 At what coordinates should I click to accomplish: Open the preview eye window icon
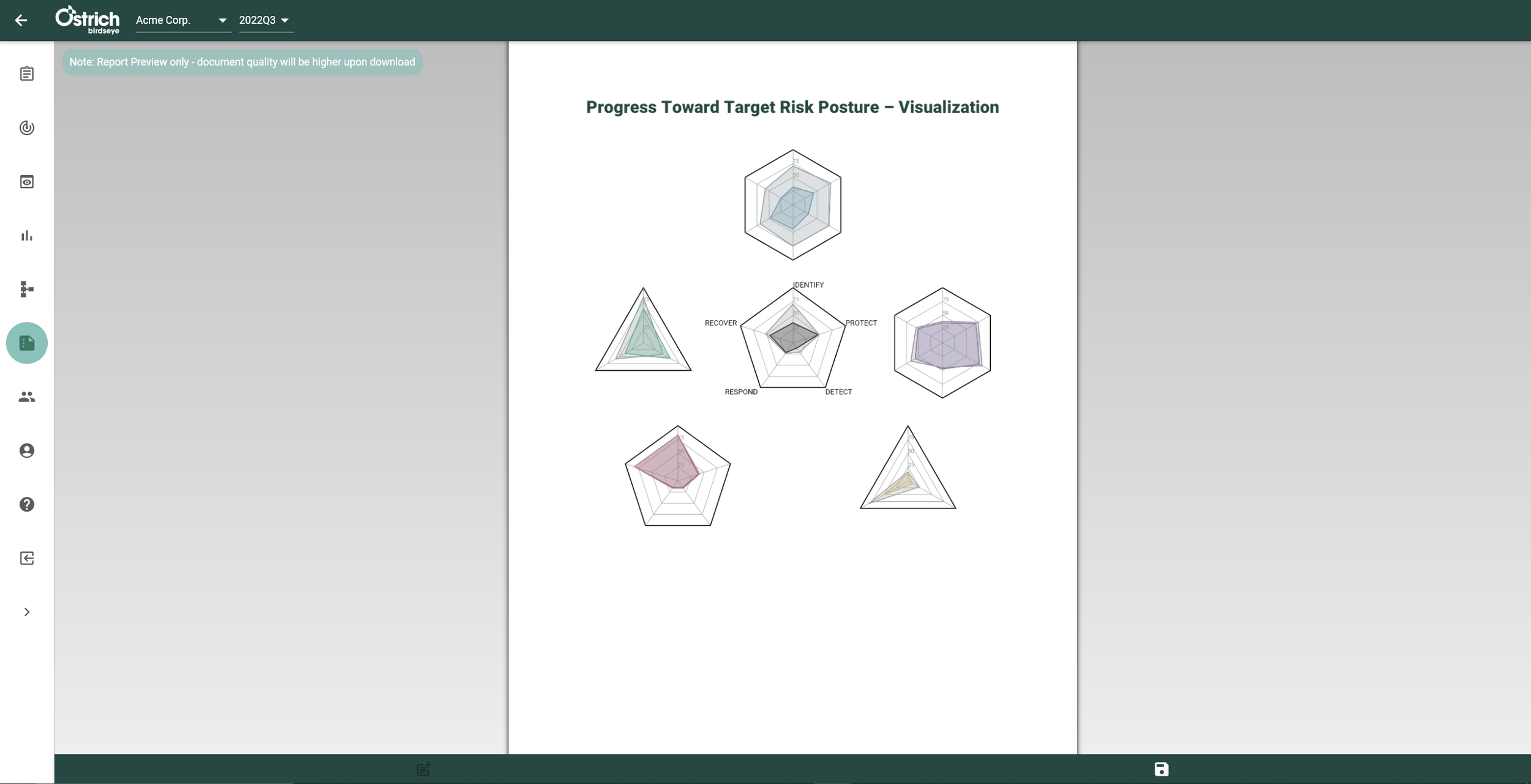point(27,182)
